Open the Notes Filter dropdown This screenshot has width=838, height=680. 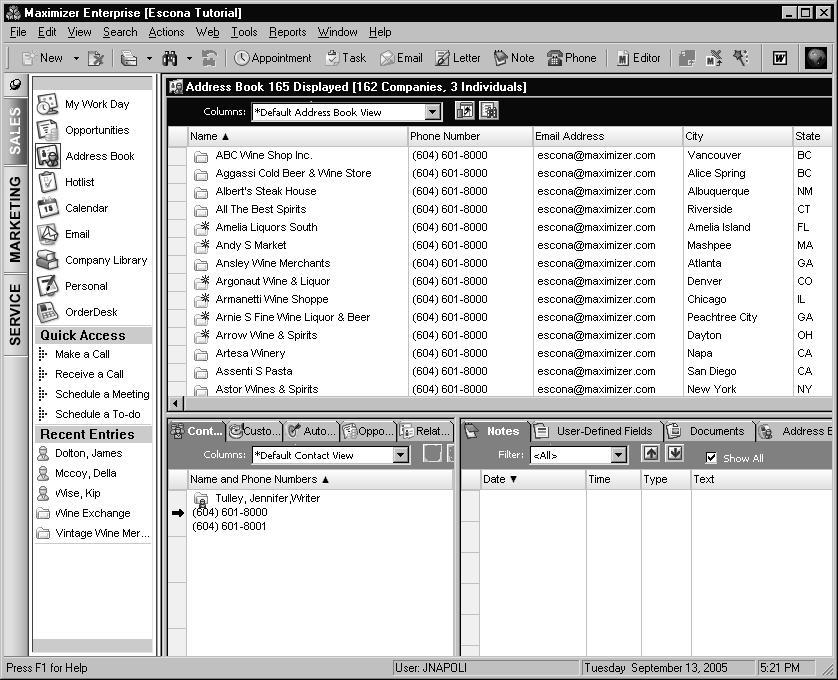click(x=618, y=455)
